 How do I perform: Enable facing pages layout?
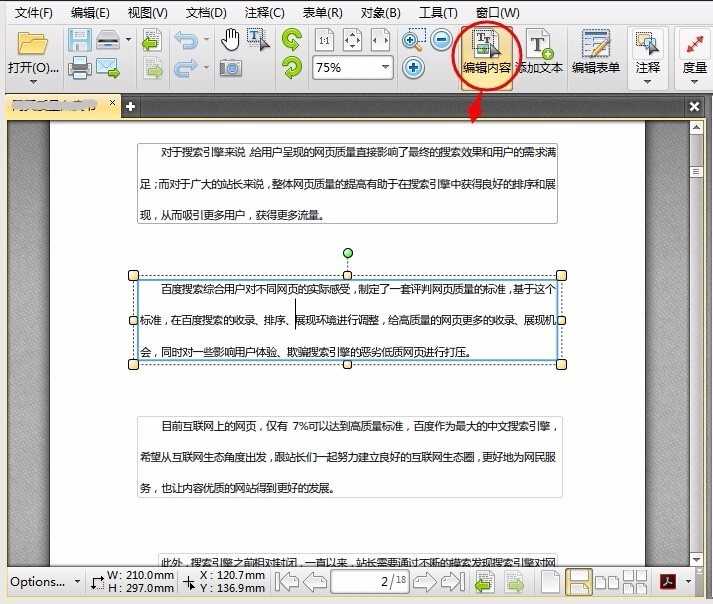tap(608, 582)
